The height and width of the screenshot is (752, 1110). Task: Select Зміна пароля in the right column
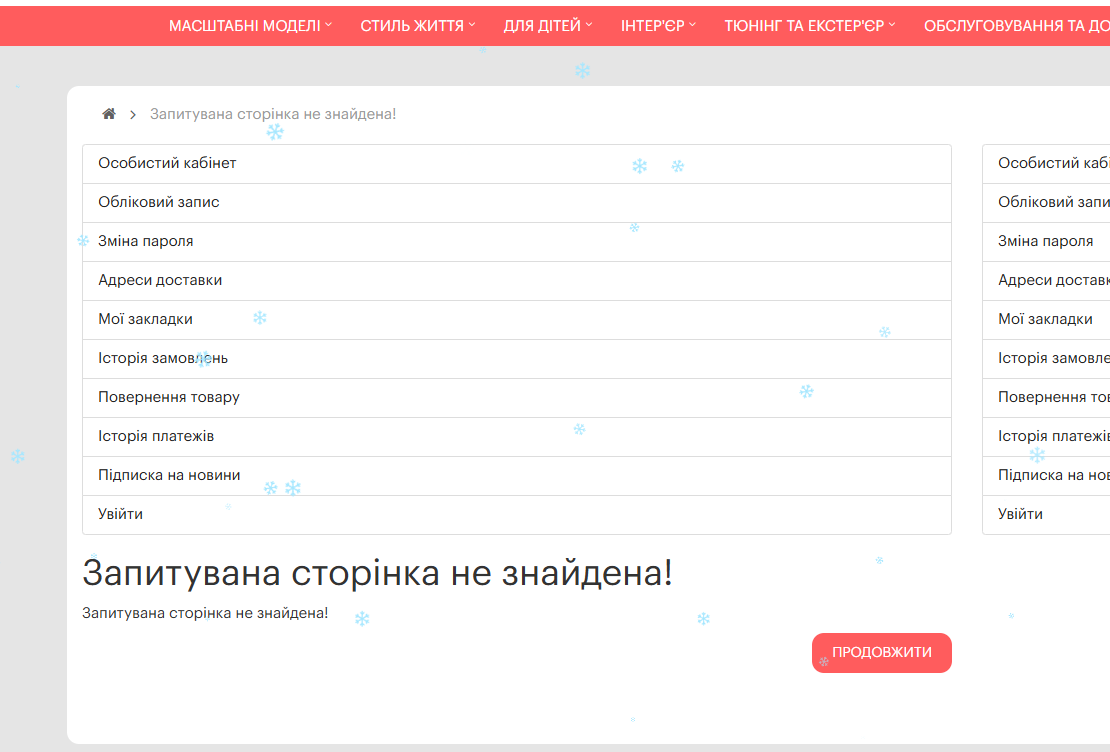(1046, 241)
